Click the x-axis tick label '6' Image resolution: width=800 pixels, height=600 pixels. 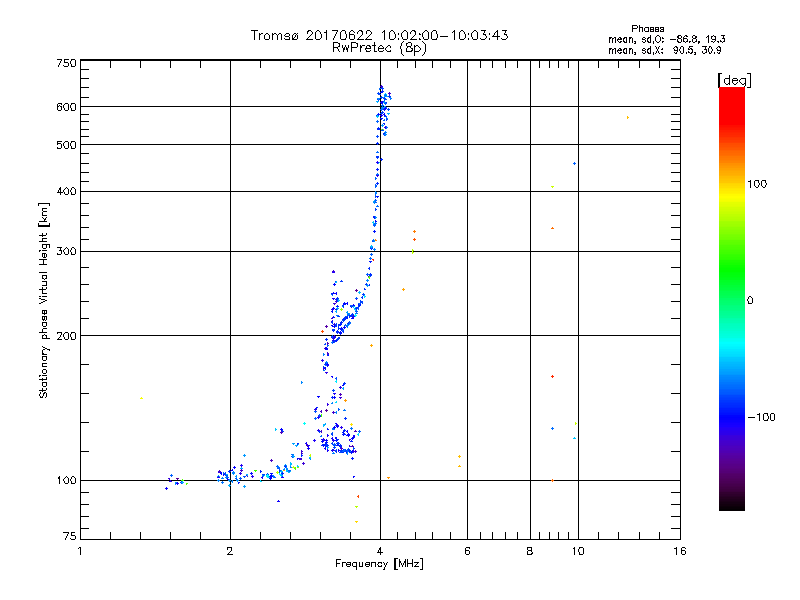467,551
